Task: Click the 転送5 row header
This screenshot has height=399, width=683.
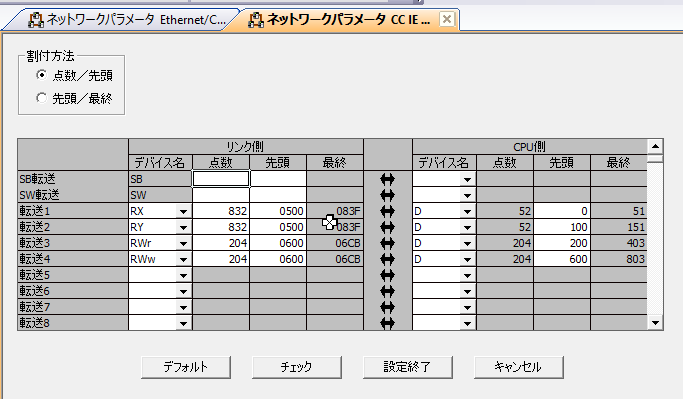Action: pos(73,275)
